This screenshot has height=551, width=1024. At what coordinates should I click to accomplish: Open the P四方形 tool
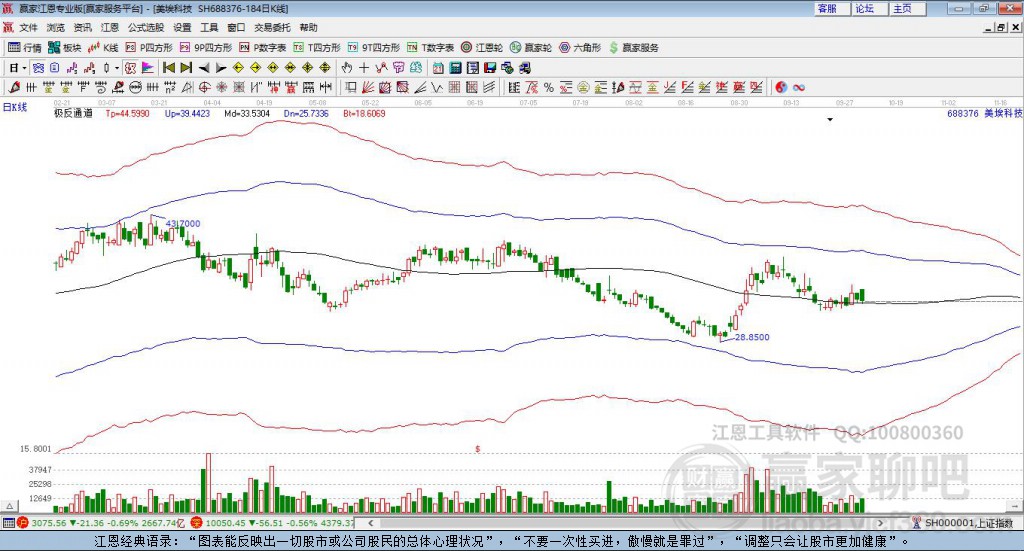(149, 48)
